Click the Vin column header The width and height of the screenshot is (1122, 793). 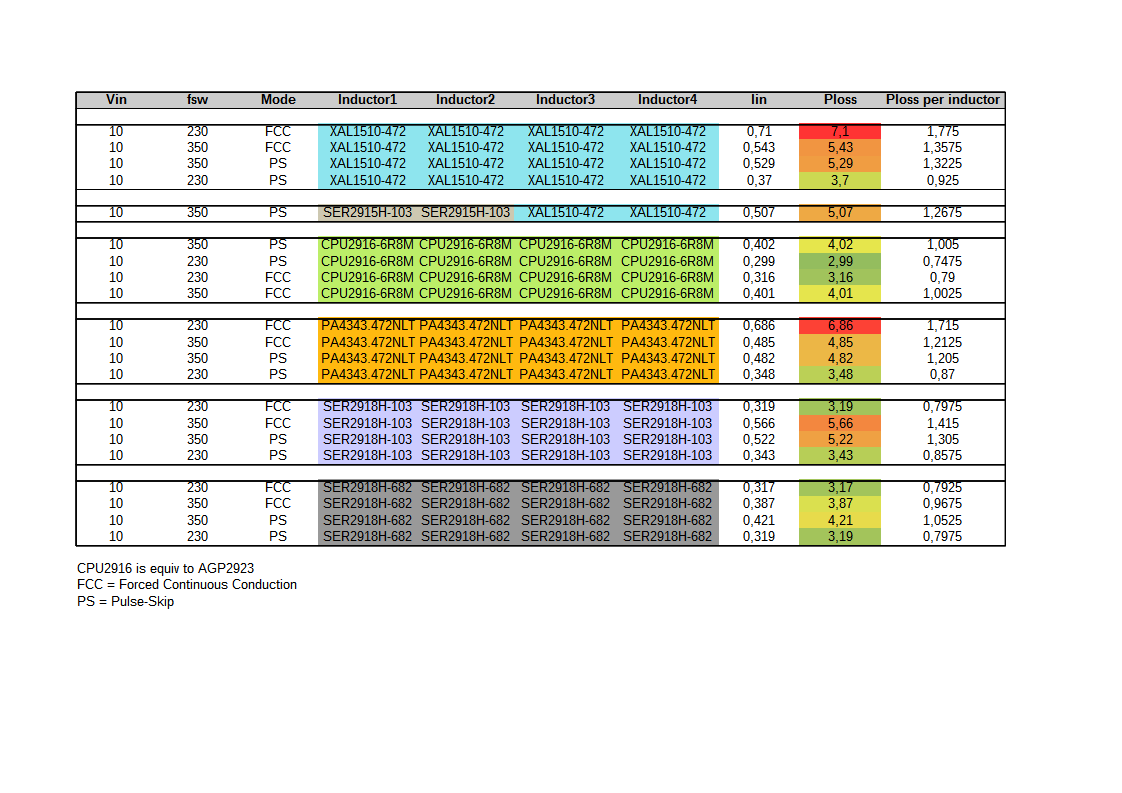pos(116,100)
